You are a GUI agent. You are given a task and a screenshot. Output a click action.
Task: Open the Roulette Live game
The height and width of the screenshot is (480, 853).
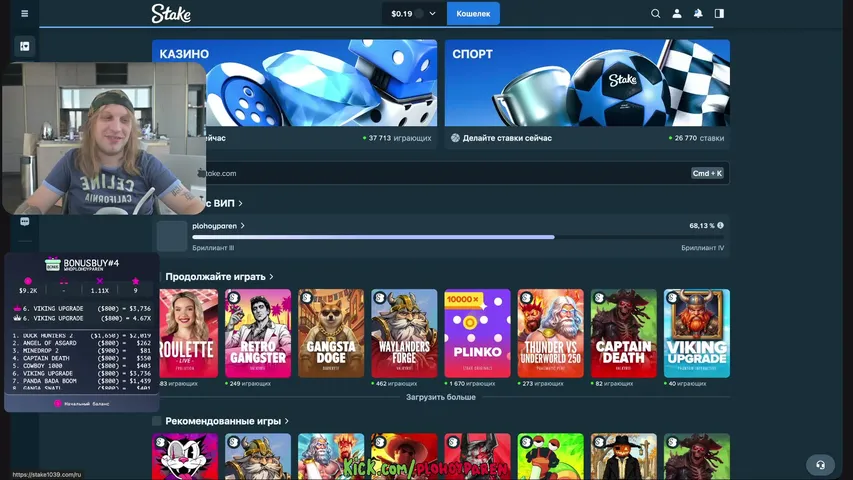(188, 333)
